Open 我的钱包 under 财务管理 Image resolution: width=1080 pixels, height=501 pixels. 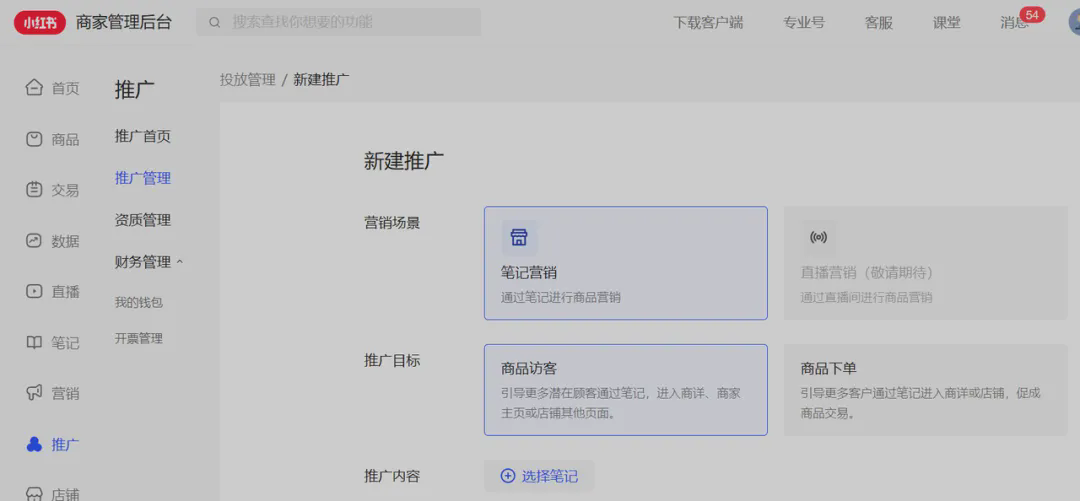pyautogui.click(x=138, y=302)
